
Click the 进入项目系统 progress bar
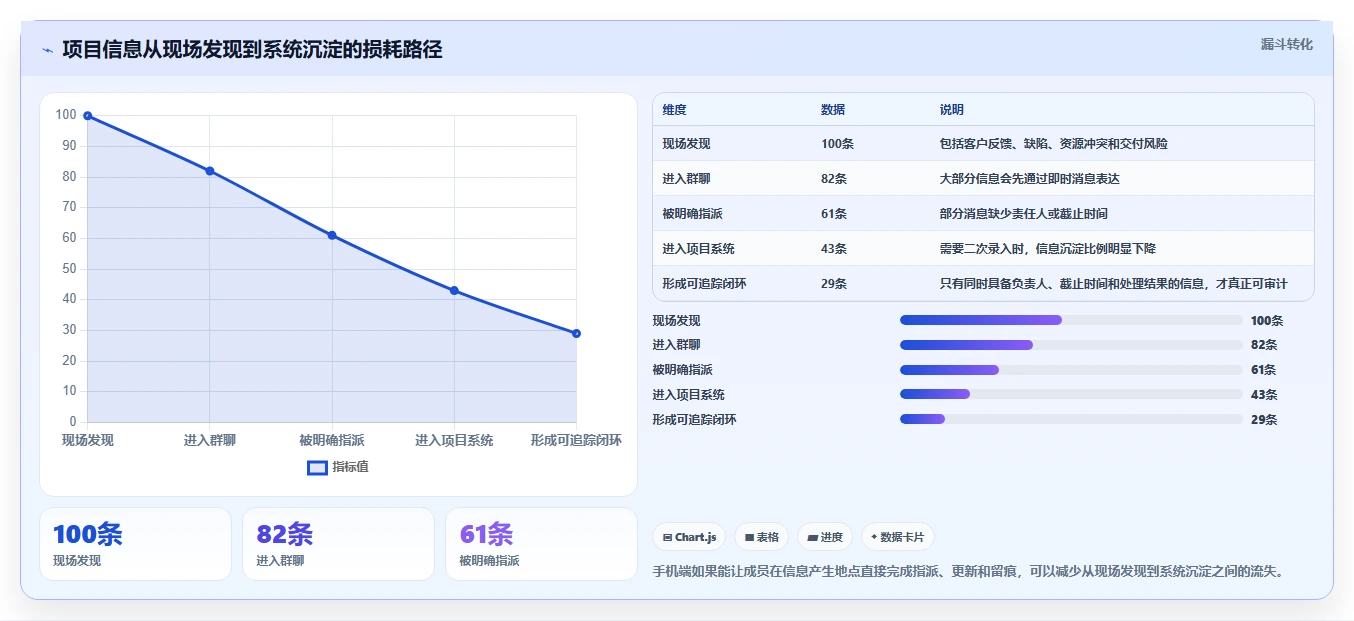1071,394
